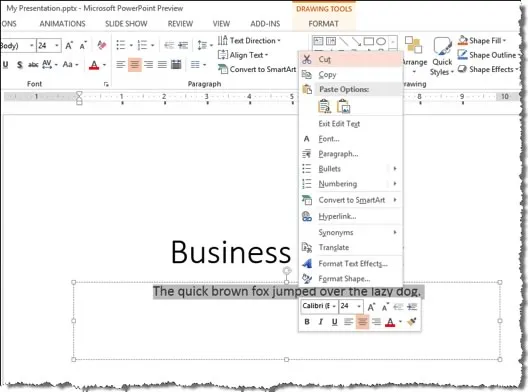The height and width of the screenshot is (392, 528).
Task: Expand the Synonyms submenu
Action: click(x=351, y=232)
